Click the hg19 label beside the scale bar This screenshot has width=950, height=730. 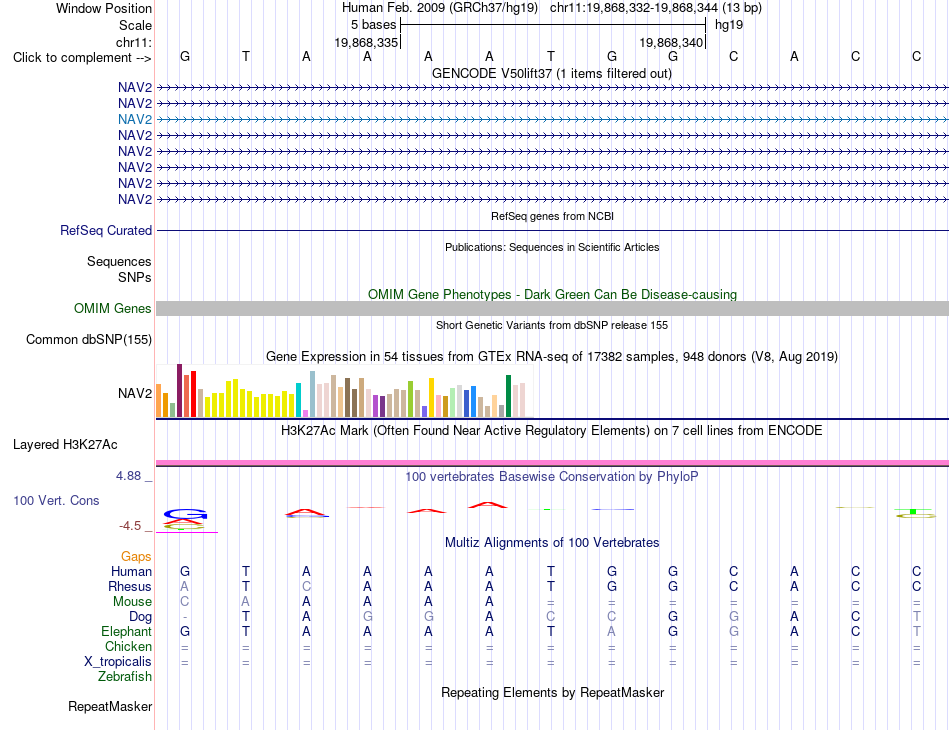729,25
